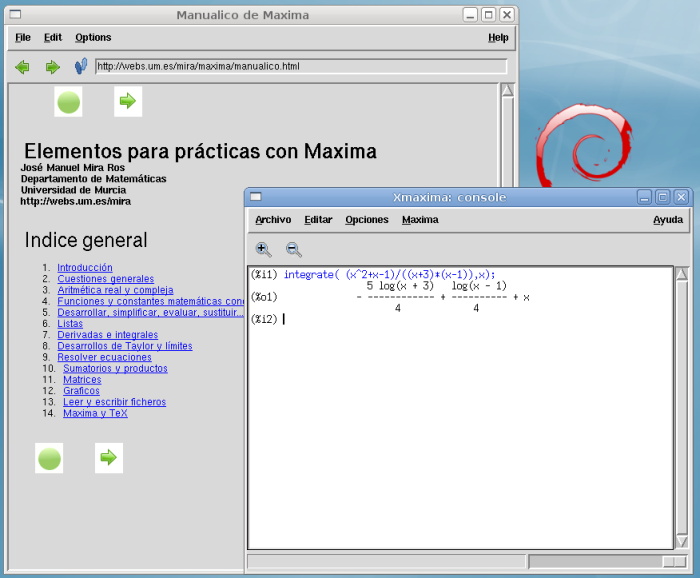Image resolution: width=700 pixels, height=578 pixels.
Task: Open Options menu in Manualico window
Action: (x=93, y=37)
